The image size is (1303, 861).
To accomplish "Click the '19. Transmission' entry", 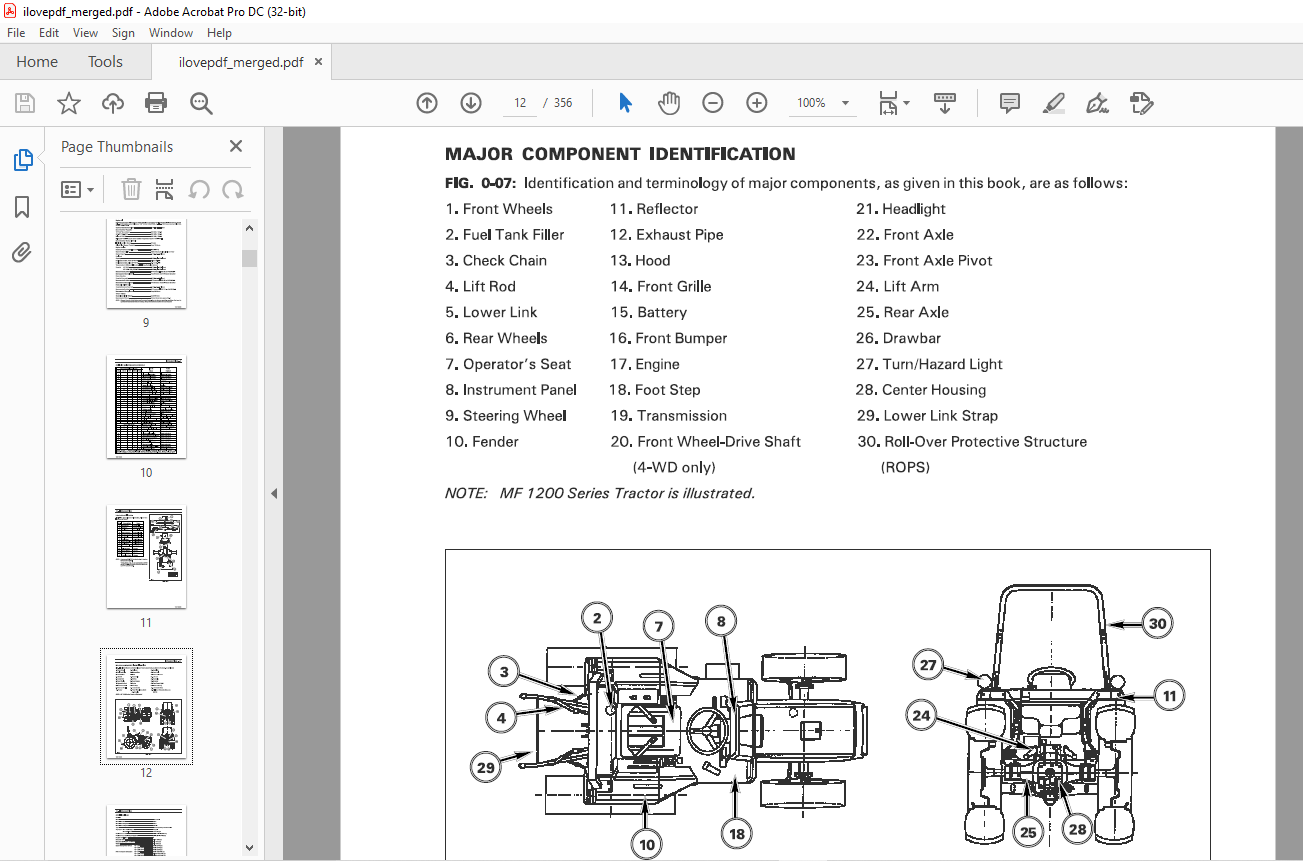I will tap(668, 416).
